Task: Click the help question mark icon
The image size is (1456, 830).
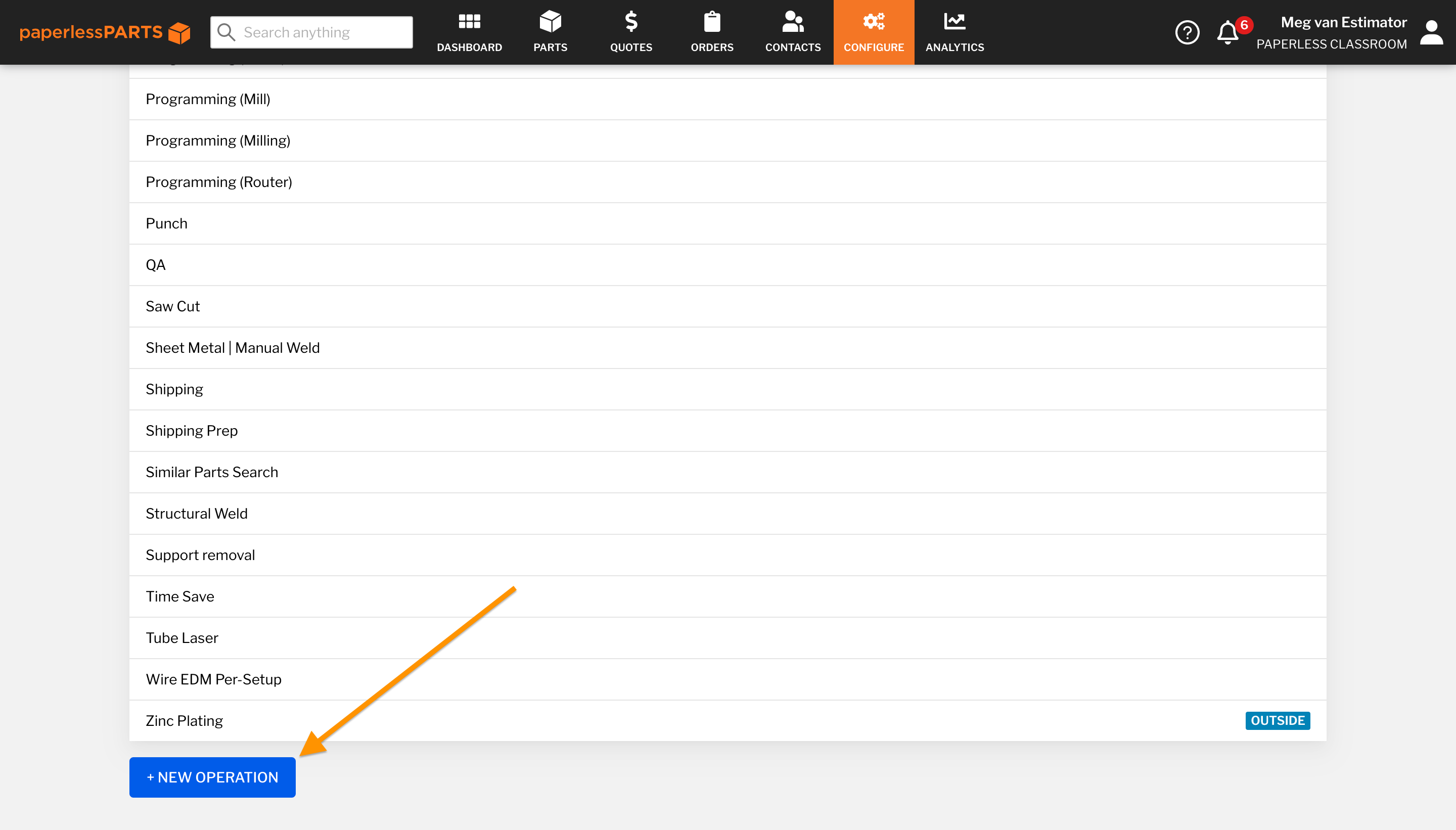Action: (1188, 32)
